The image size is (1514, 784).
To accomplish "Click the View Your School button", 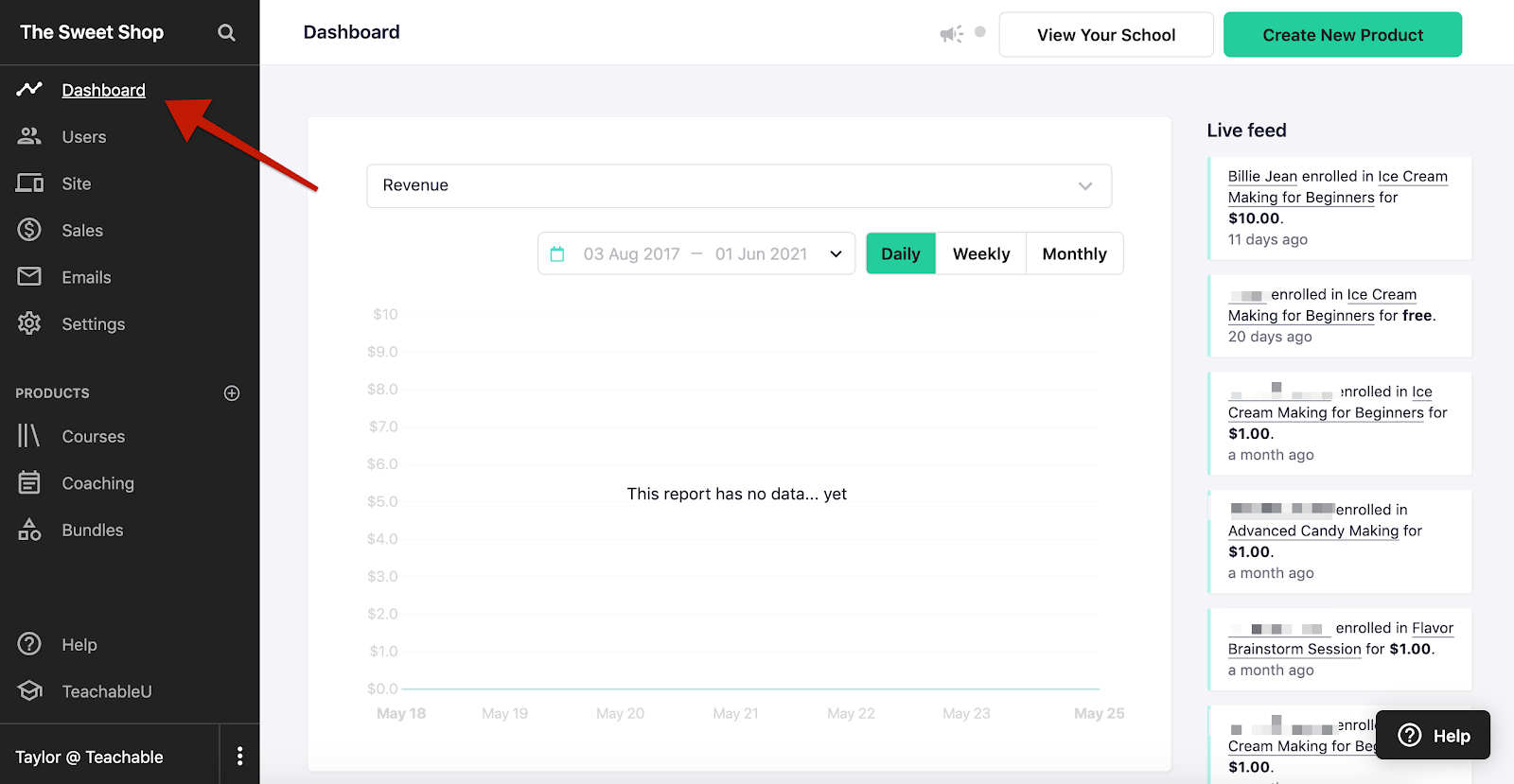I will tap(1106, 35).
